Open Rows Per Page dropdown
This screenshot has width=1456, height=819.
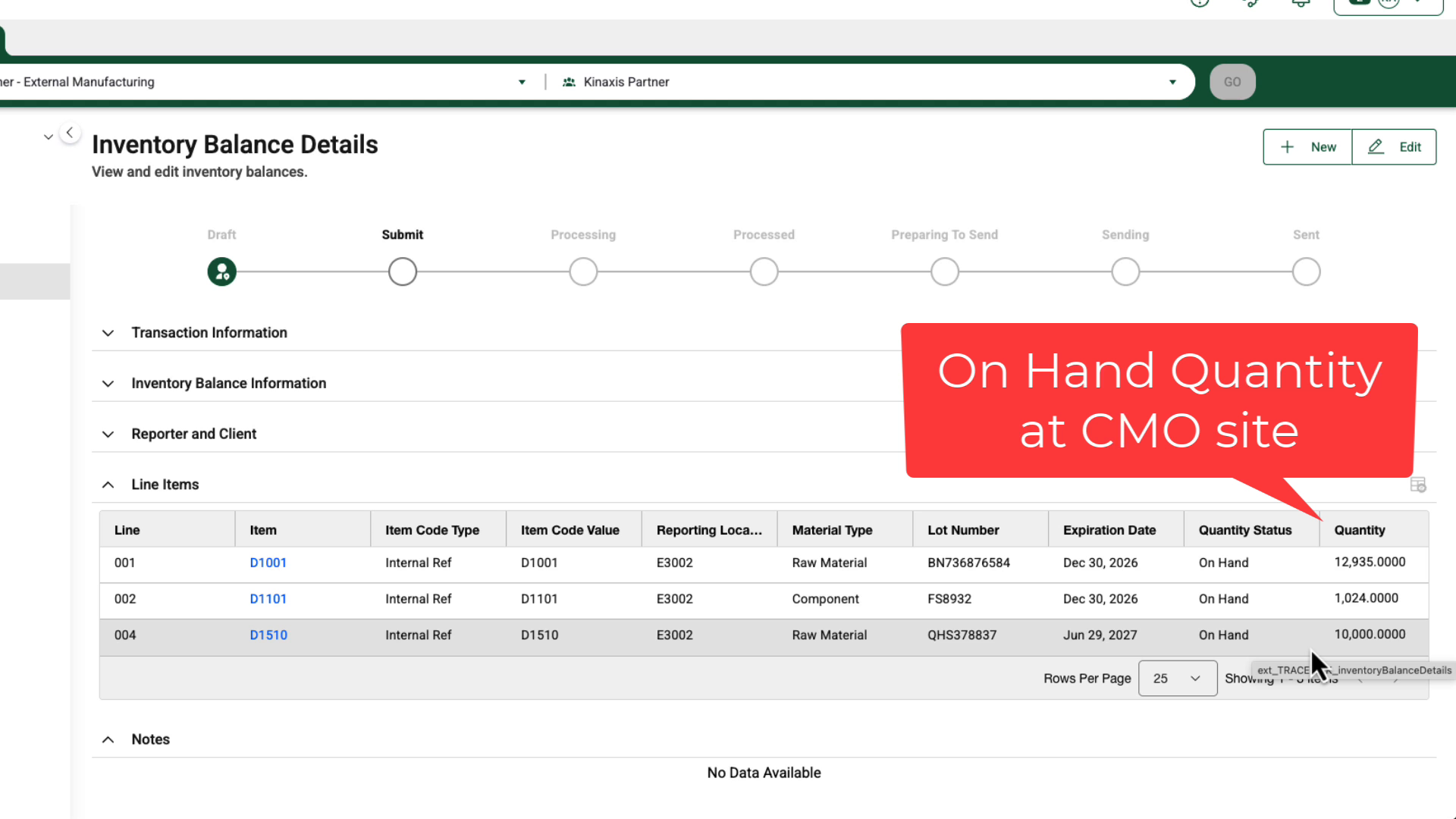[1177, 679]
